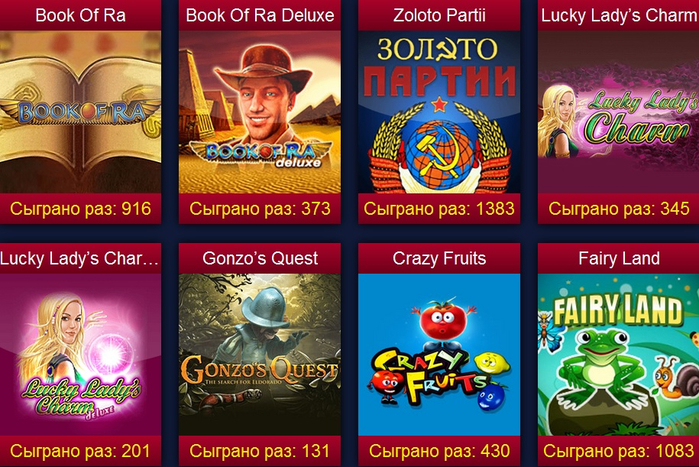Open the Zoloto Partii hammer and sickle game

coord(439,112)
